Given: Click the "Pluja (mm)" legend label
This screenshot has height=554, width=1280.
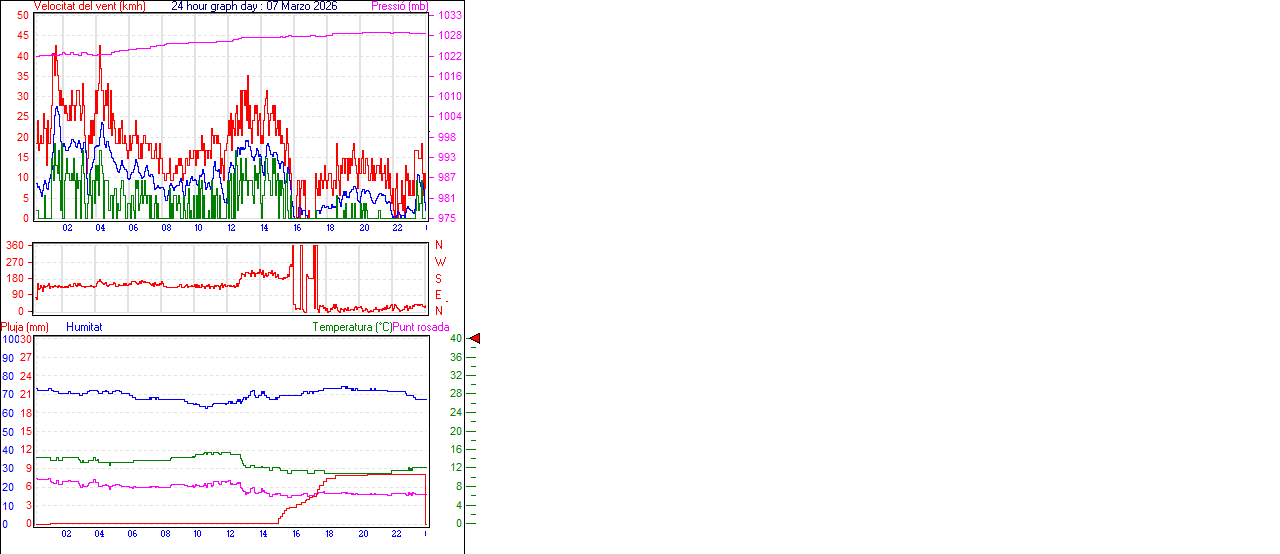Looking at the screenshot, I should coord(24,327).
